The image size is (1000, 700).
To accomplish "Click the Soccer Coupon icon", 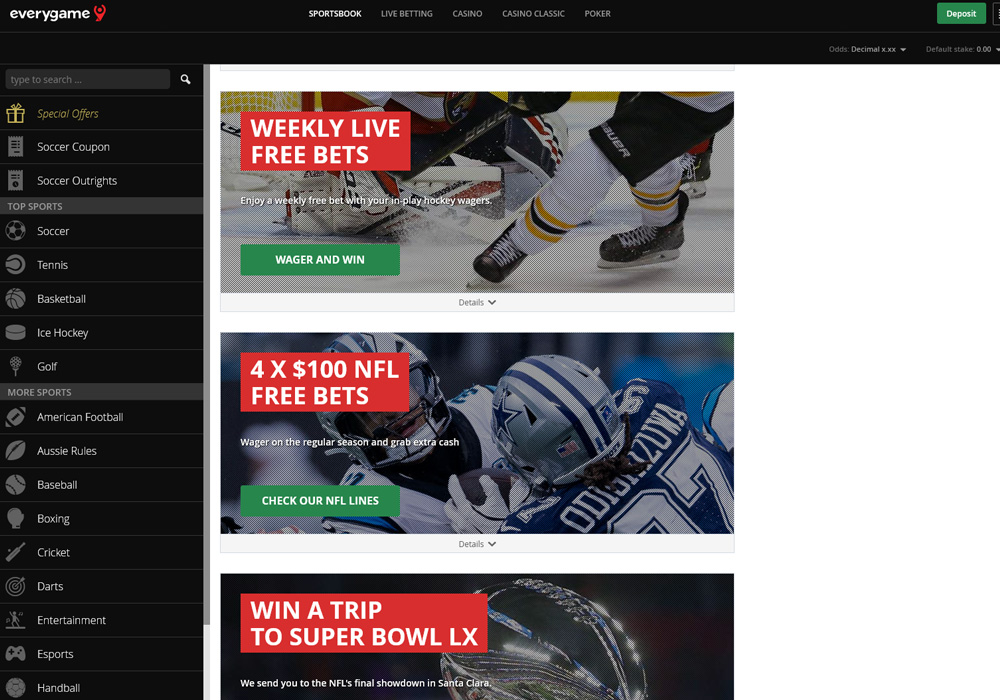I will 15,147.
